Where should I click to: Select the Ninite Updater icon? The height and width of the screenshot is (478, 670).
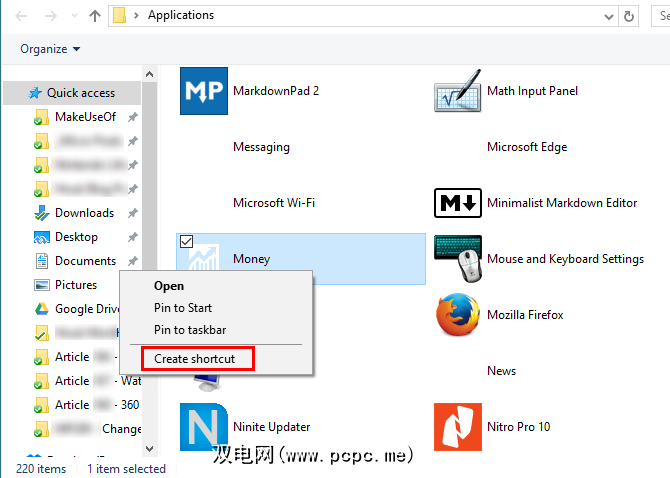(x=204, y=427)
